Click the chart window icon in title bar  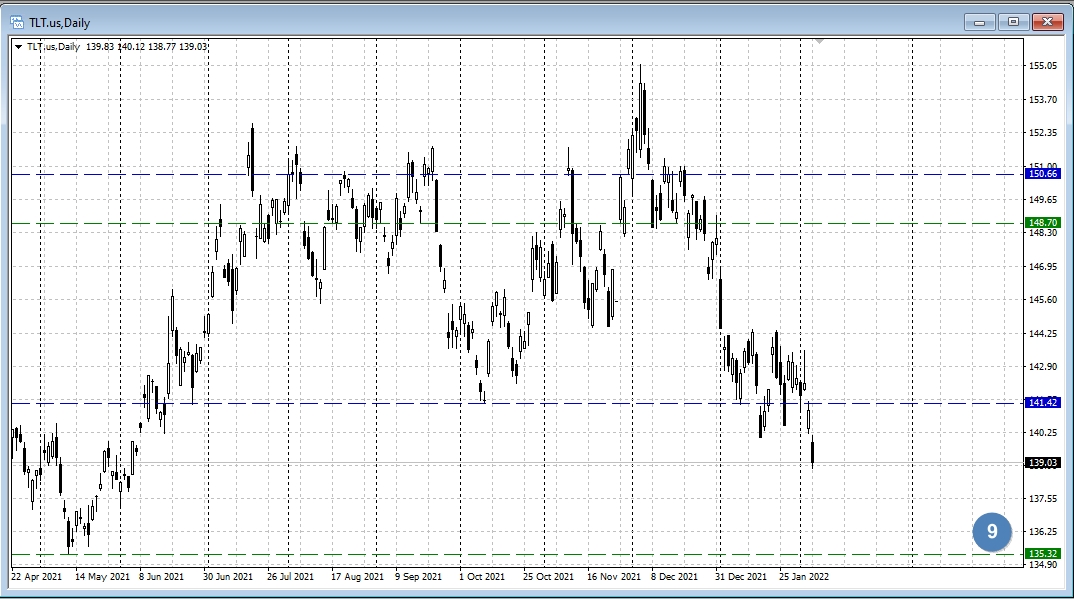click(17, 22)
